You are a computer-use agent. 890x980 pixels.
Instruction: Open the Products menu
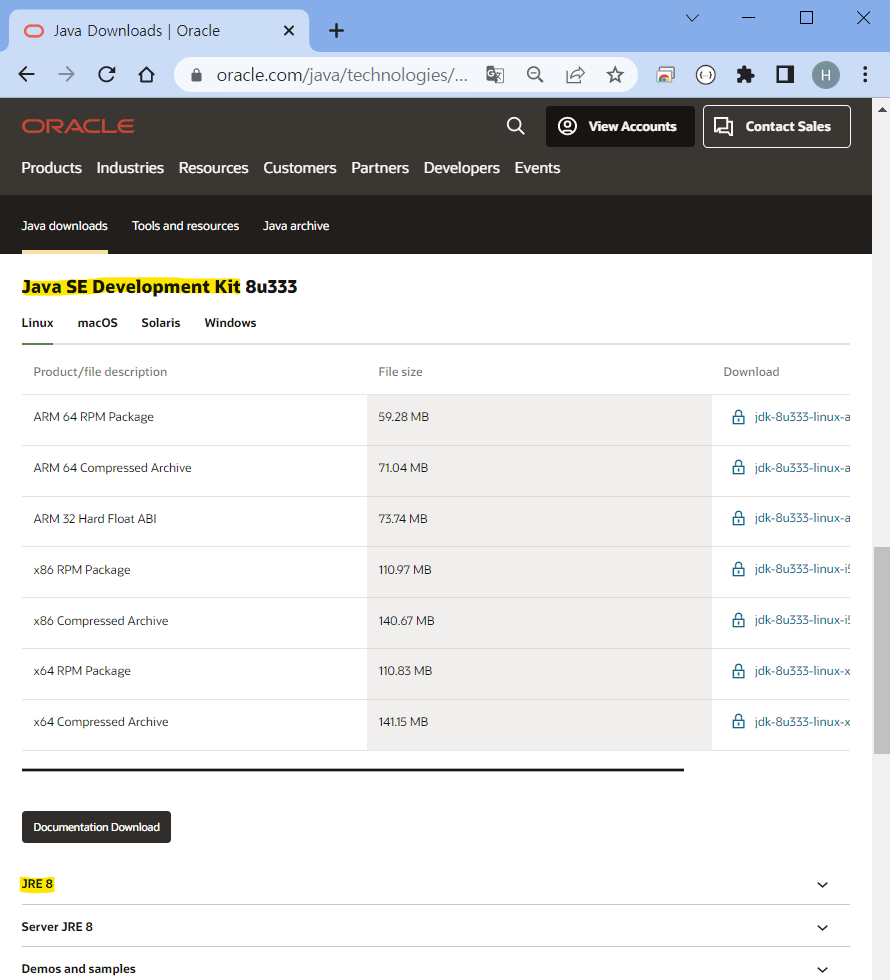tap(51, 168)
